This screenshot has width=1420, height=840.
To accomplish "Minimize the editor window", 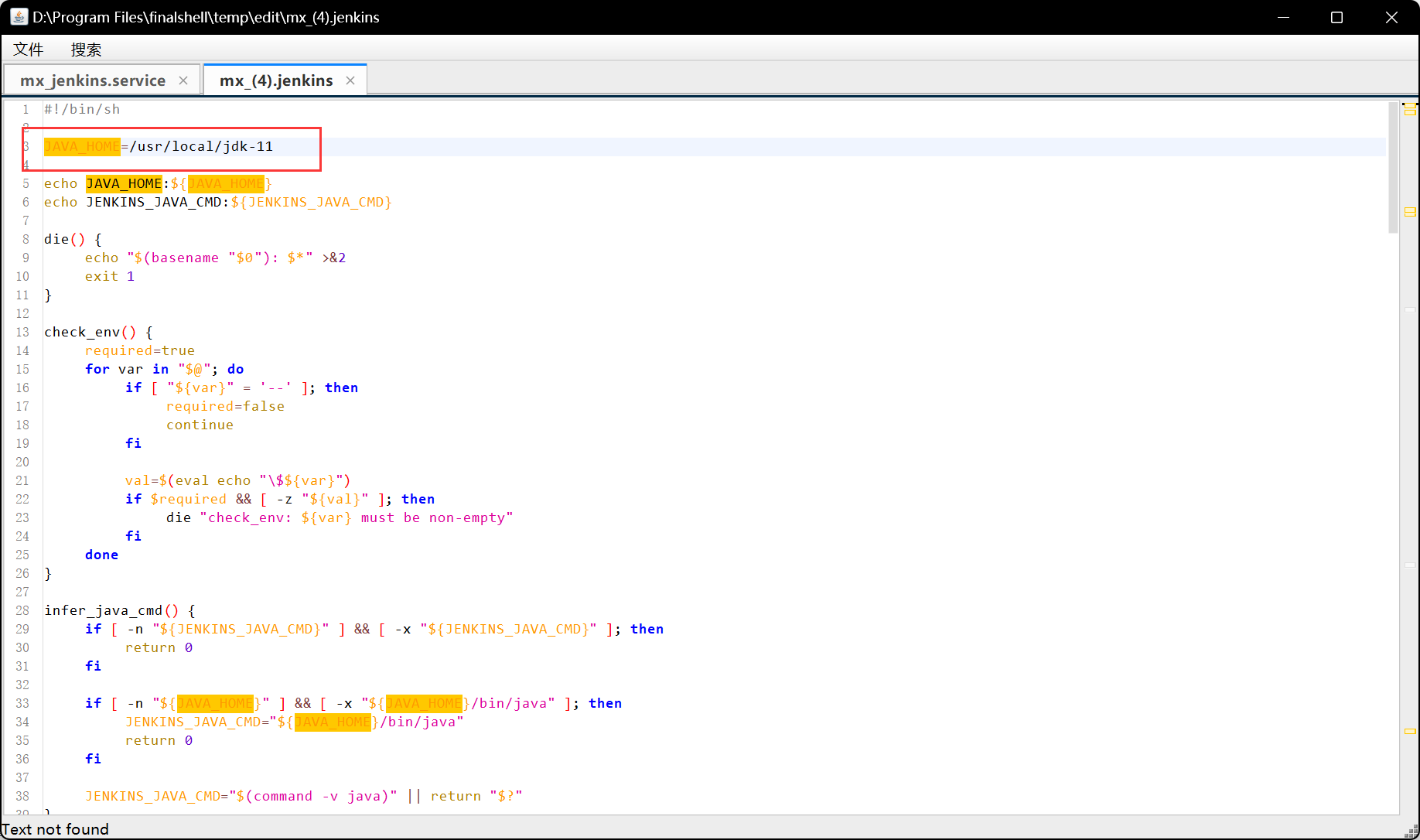I will coord(1283,17).
